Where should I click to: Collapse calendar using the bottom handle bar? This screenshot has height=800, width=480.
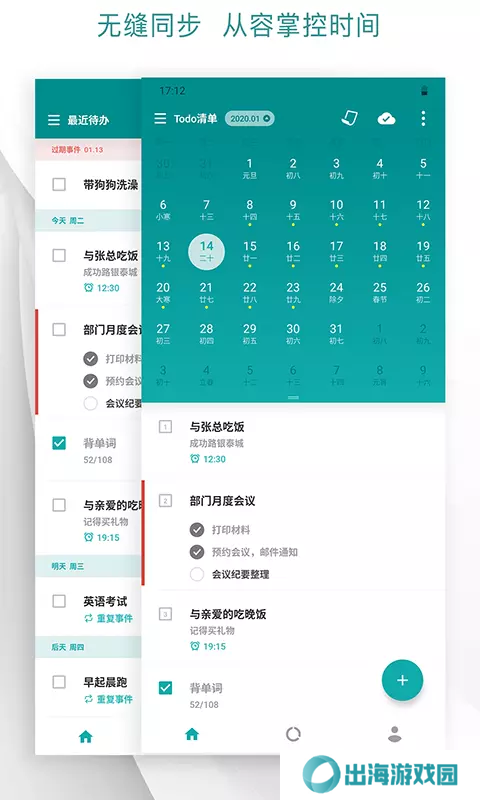point(293,397)
